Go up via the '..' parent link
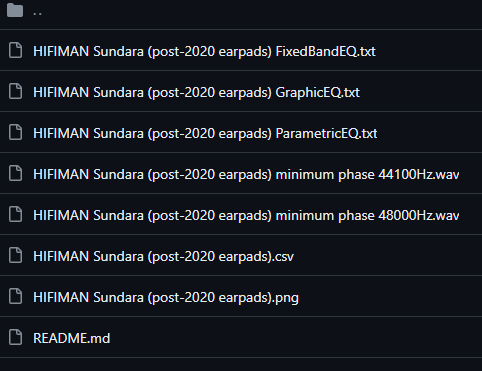This screenshot has height=371, width=482. tap(37, 13)
